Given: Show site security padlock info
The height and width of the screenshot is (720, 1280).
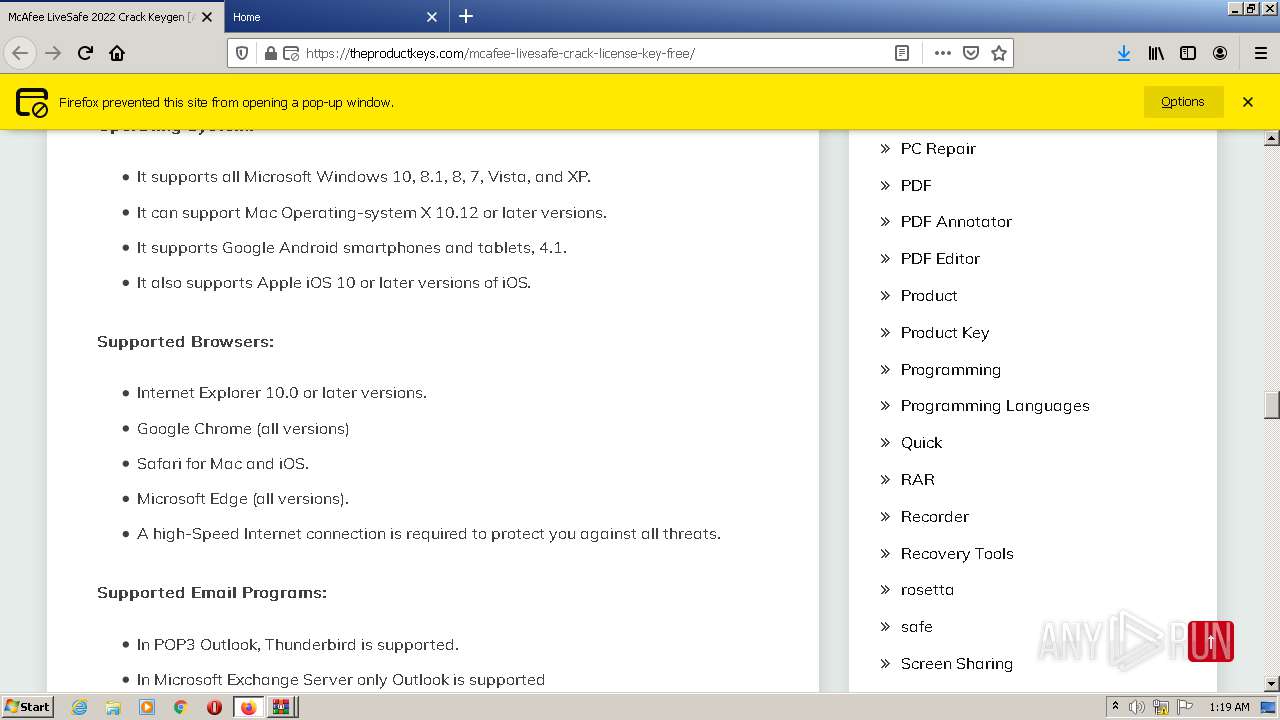Looking at the screenshot, I should pos(270,53).
